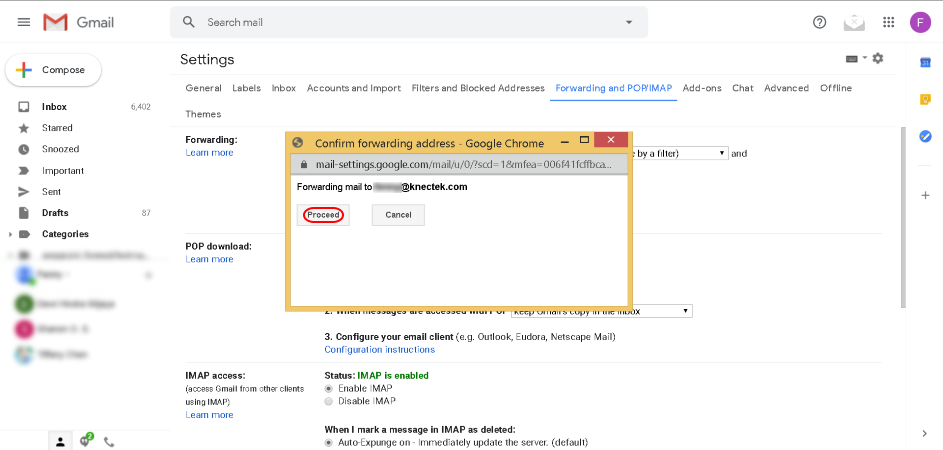Click Learn more under POP download
Viewport: 943px width, 450px height.
(x=209, y=259)
